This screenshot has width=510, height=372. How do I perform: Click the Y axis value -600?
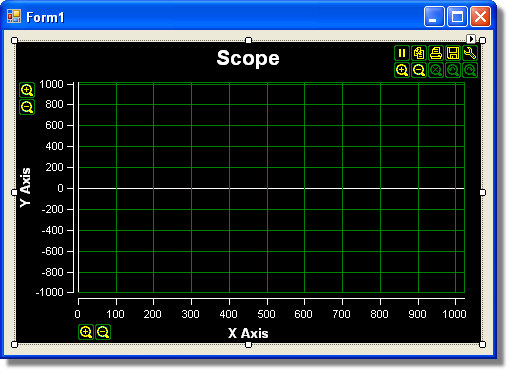[x=53, y=251]
